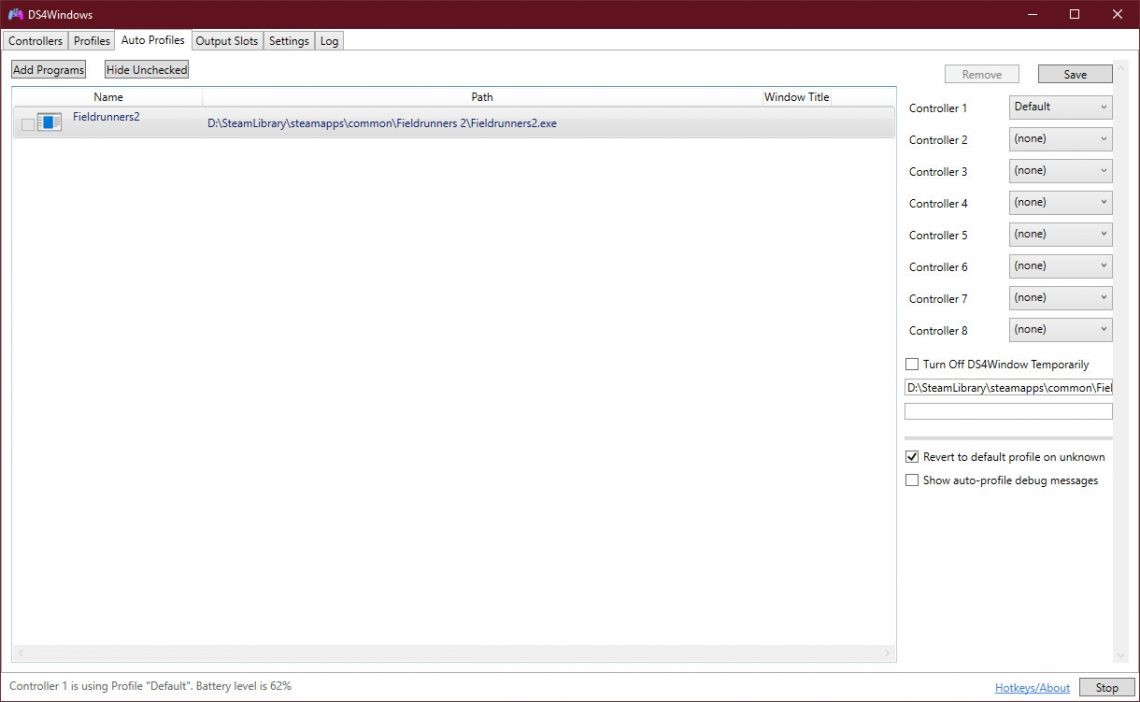Viewport: 1140px width, 702px height.
Task: Tick the Fieldrunners2 row checkbox
Action: pyautogui.click(x=28, y=124)
